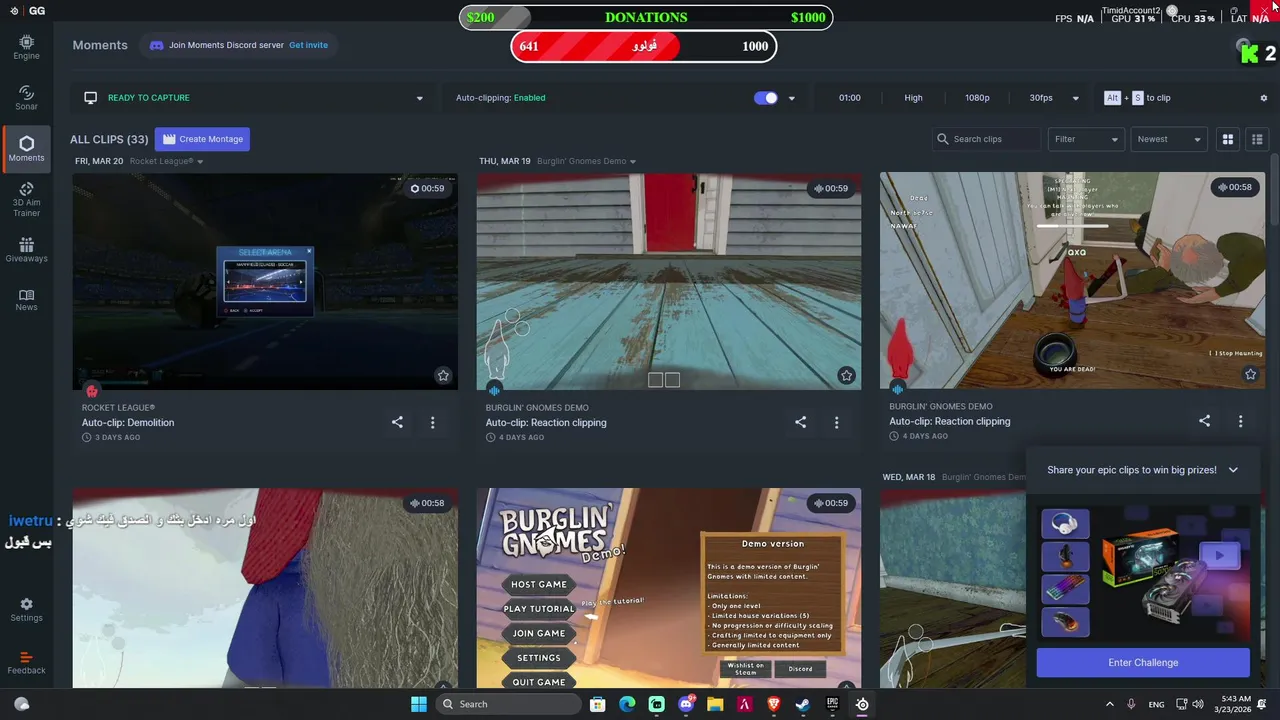This screenshot has height=720, width=1280.
Task: Open the Windows Start menu
Action: (419, 704)
